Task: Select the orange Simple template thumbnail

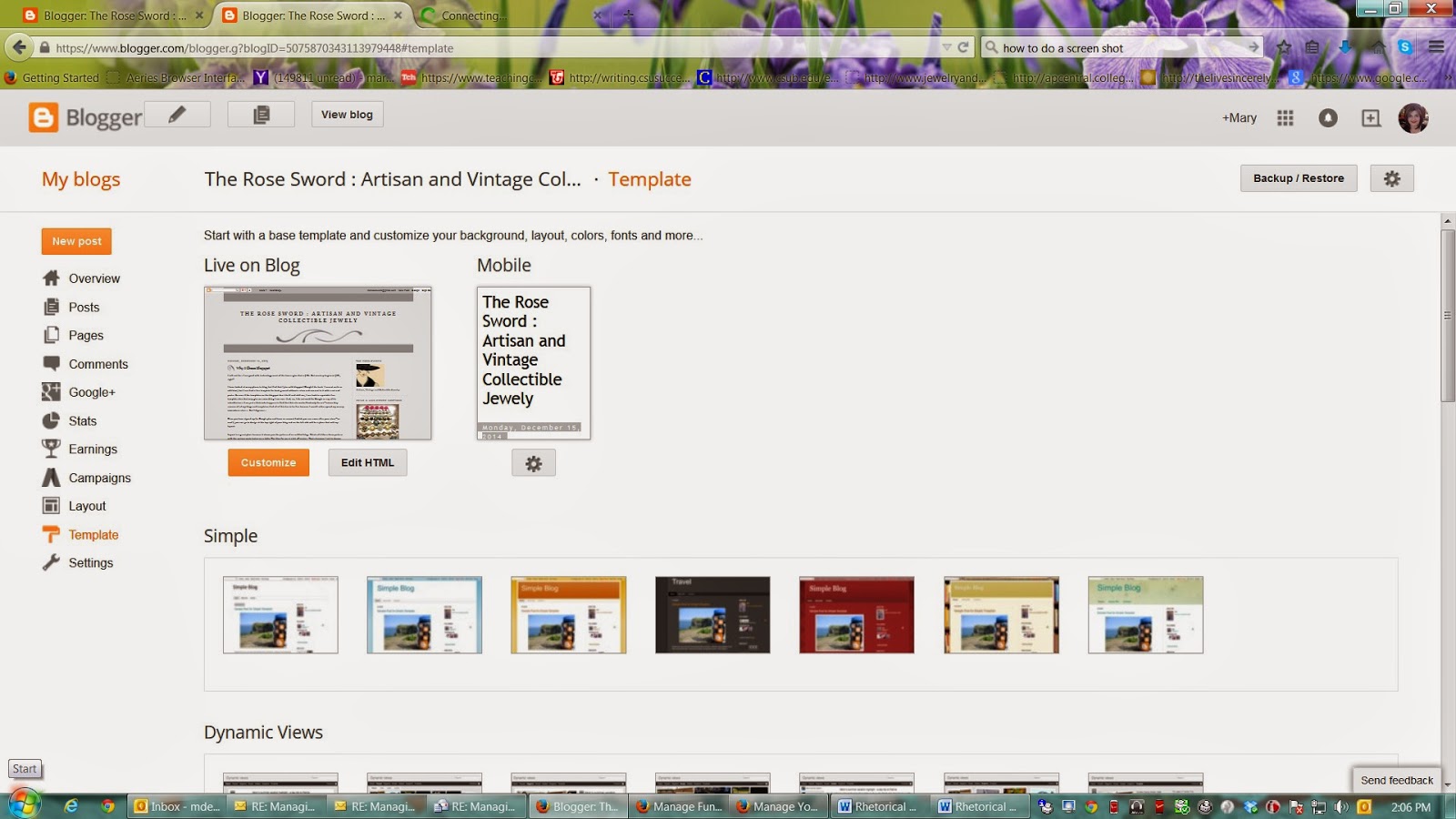Action: pyautogui.click(x=569, y=614)
